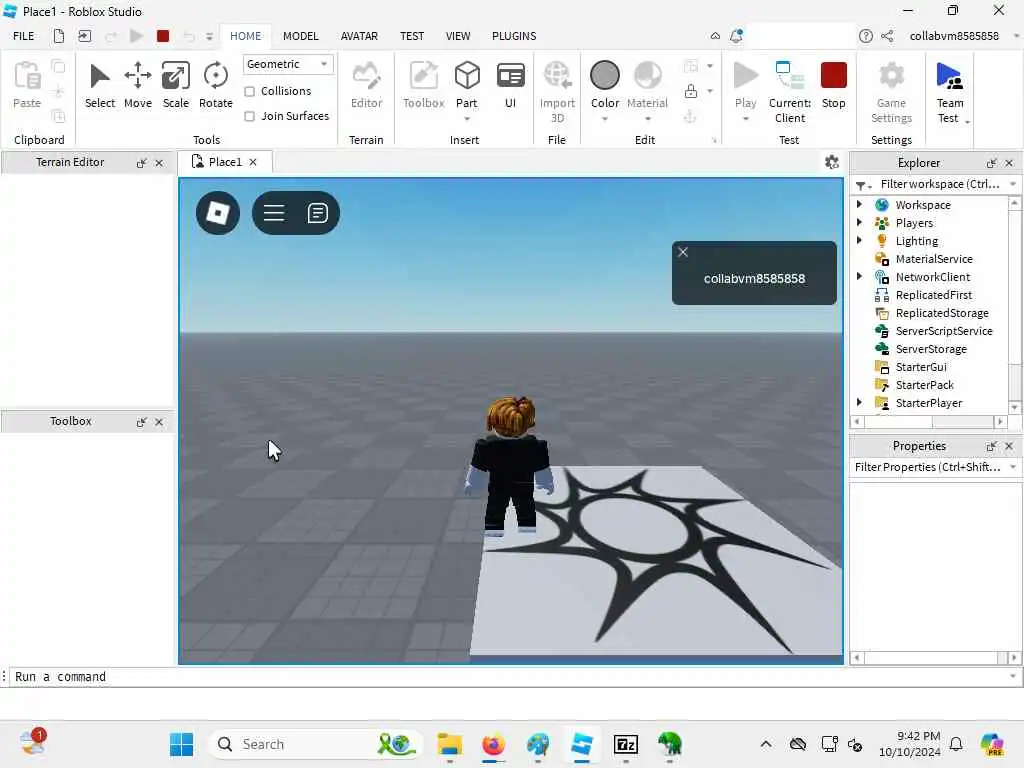The height and width of the screenshot is (768, 1024).
Task: Click the Color tool circle
Action: [x=605, y=75]
